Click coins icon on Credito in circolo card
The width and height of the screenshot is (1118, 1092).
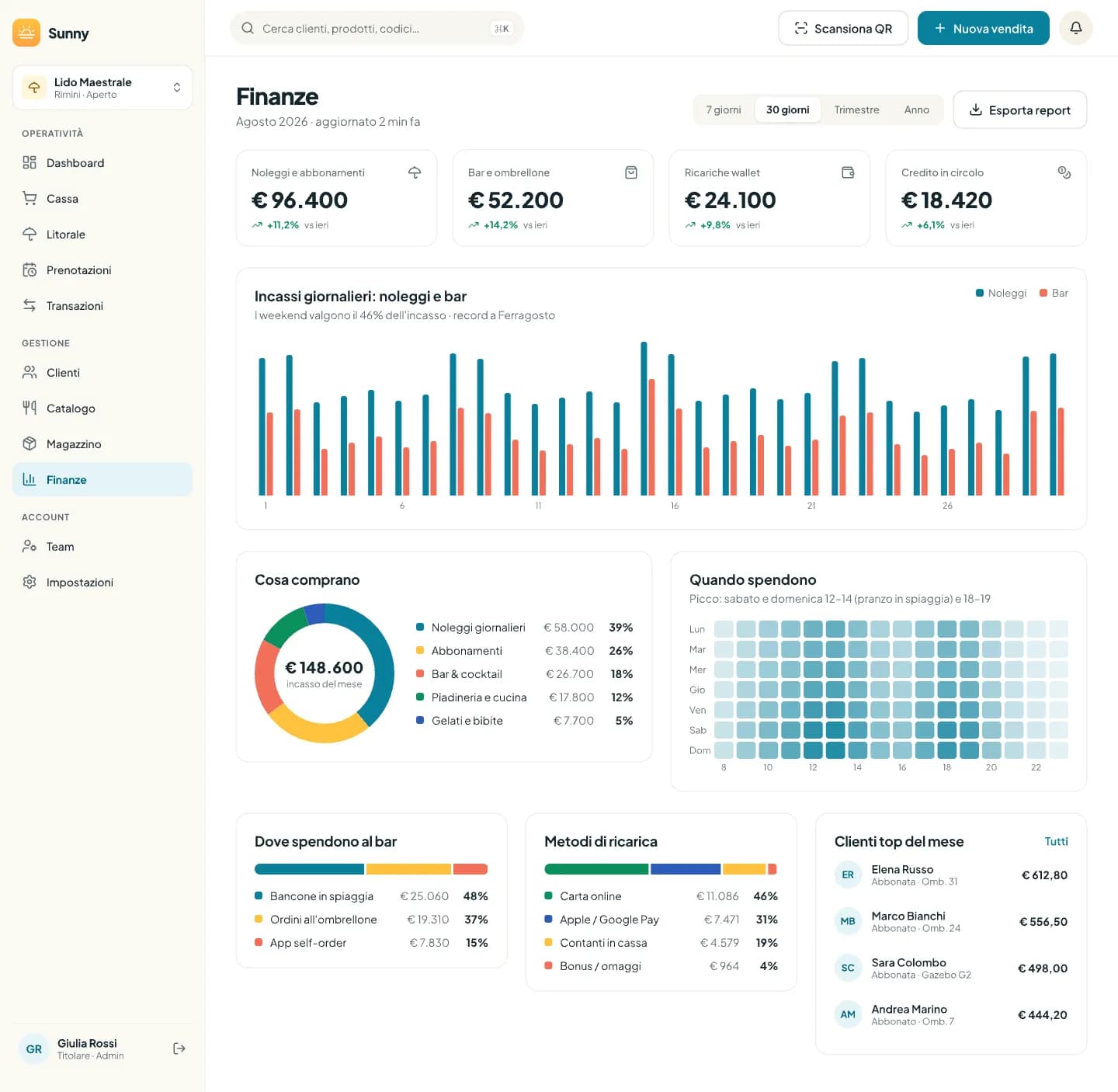(1064, 172)
